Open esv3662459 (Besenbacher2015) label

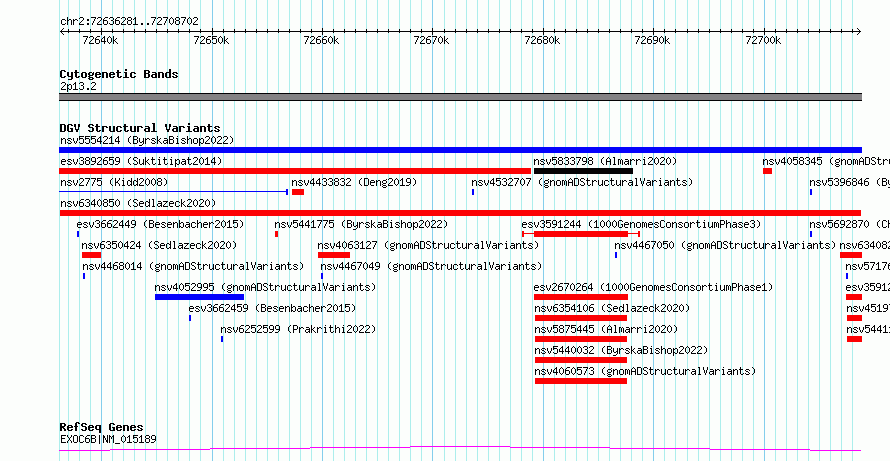click(272, 308)
